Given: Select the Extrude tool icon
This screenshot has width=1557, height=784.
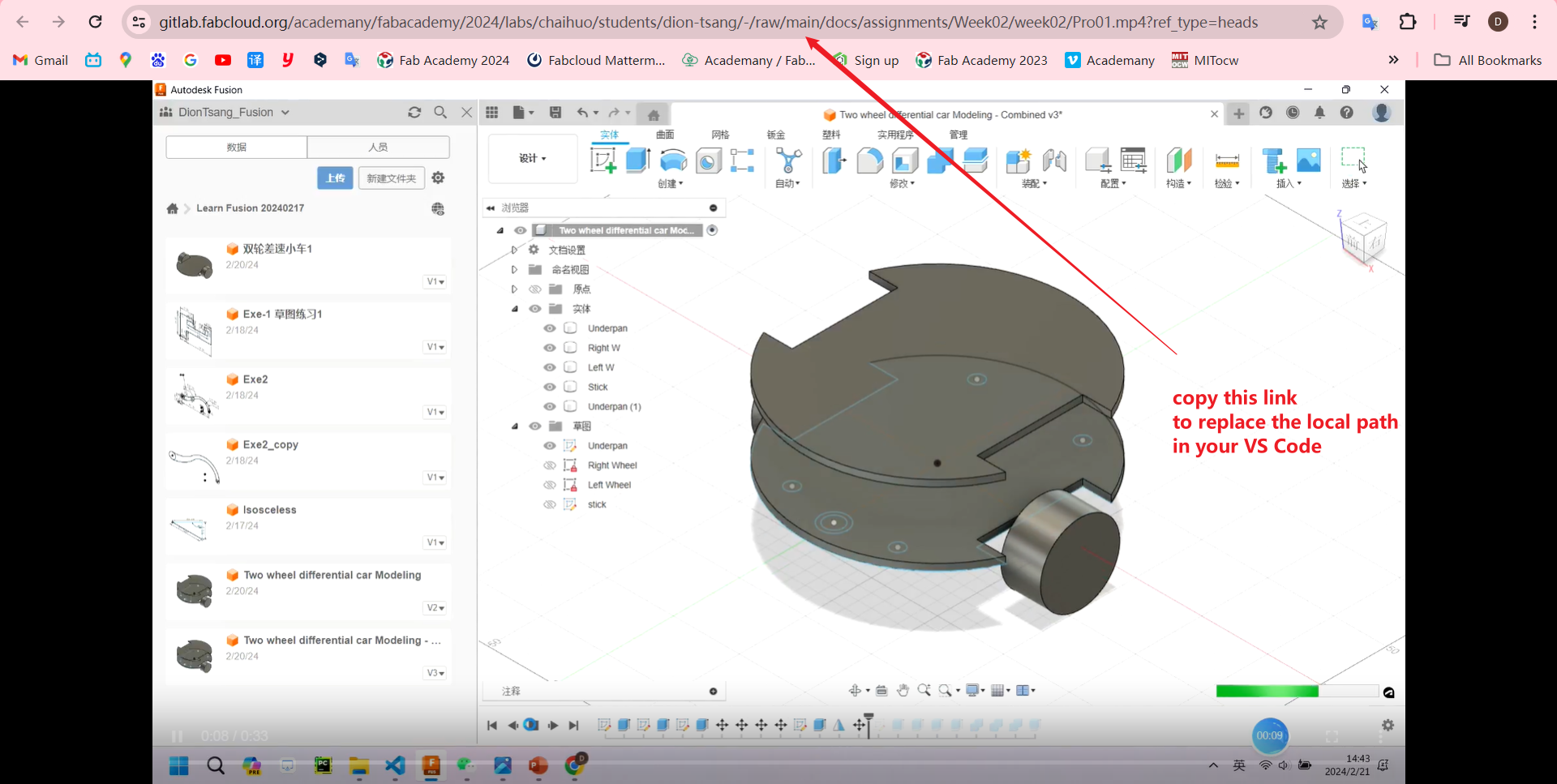Looking at the screenshot, I should (x=638, y=160).
